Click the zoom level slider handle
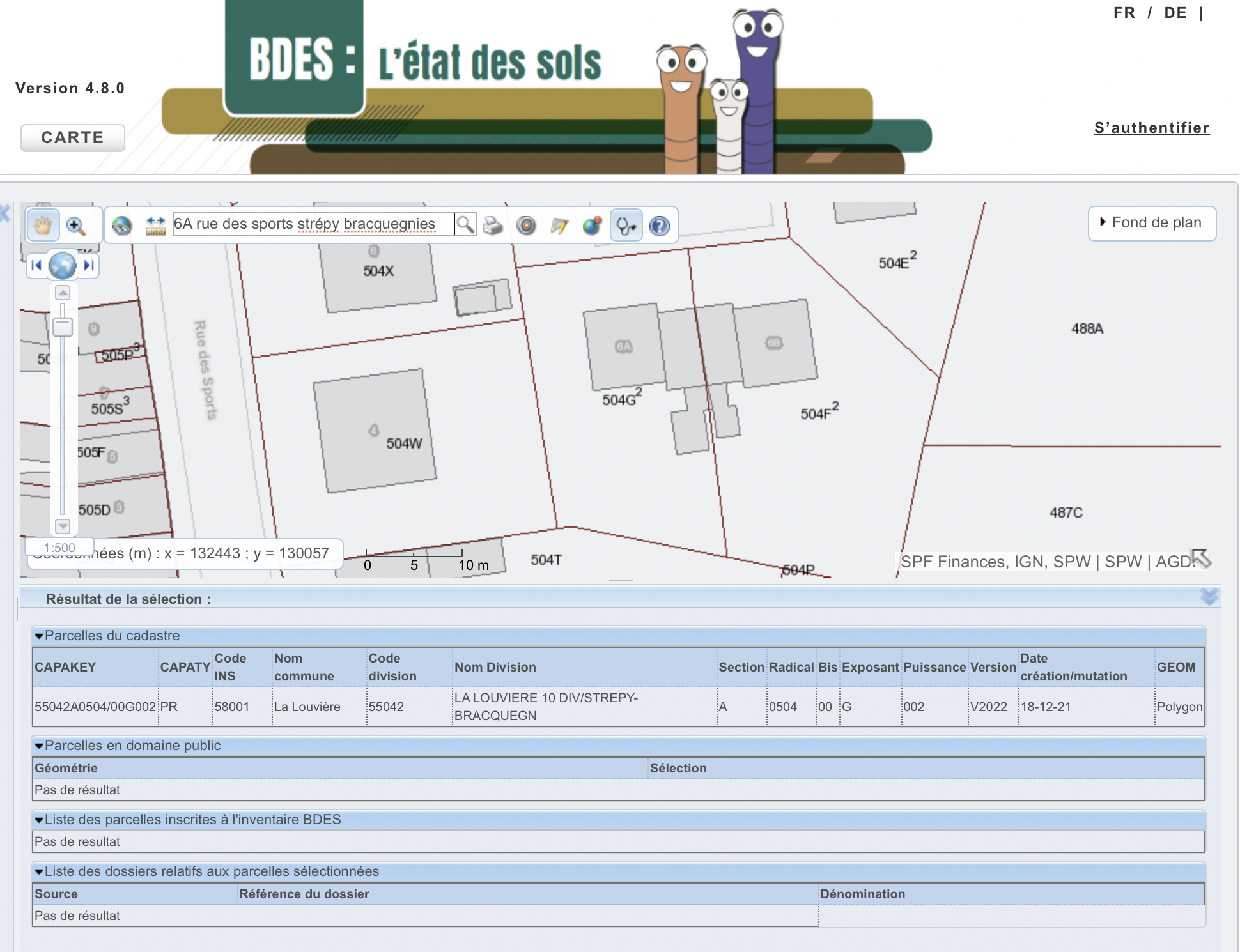Viewport: 1240px width, 952px height. [x=63, y=327]
